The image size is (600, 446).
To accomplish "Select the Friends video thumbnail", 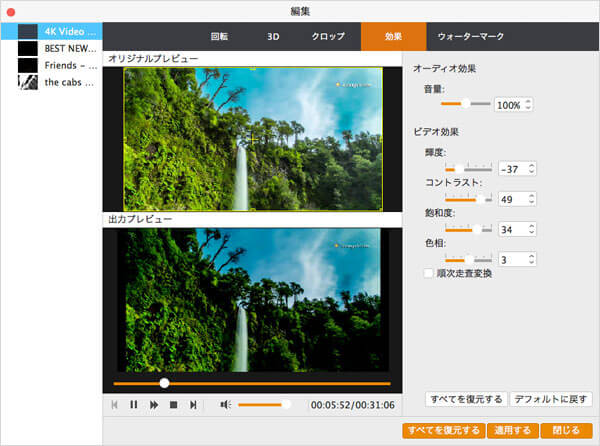I will coord(28,65).
